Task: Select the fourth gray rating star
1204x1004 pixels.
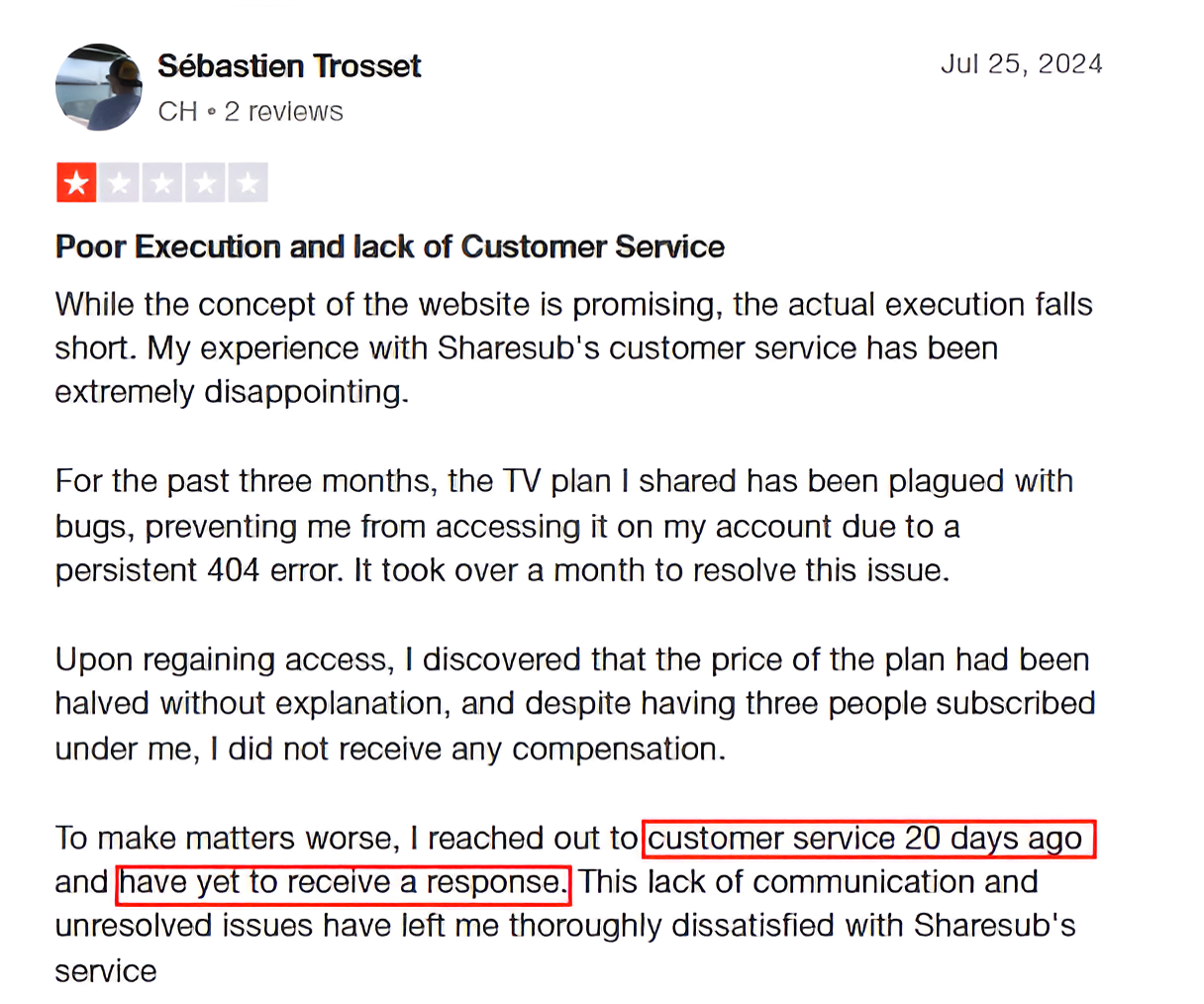Action: point(205,183)
